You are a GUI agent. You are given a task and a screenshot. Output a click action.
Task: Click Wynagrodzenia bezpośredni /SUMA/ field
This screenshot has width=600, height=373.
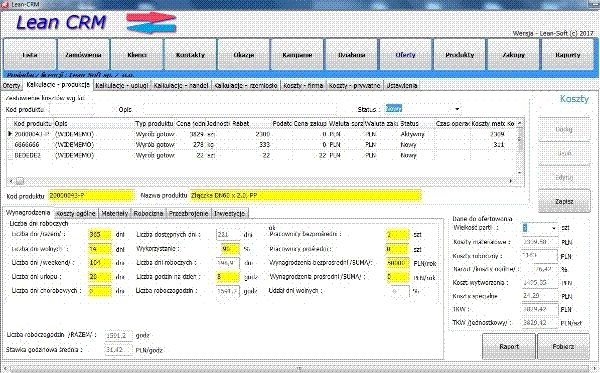(398, 263)
